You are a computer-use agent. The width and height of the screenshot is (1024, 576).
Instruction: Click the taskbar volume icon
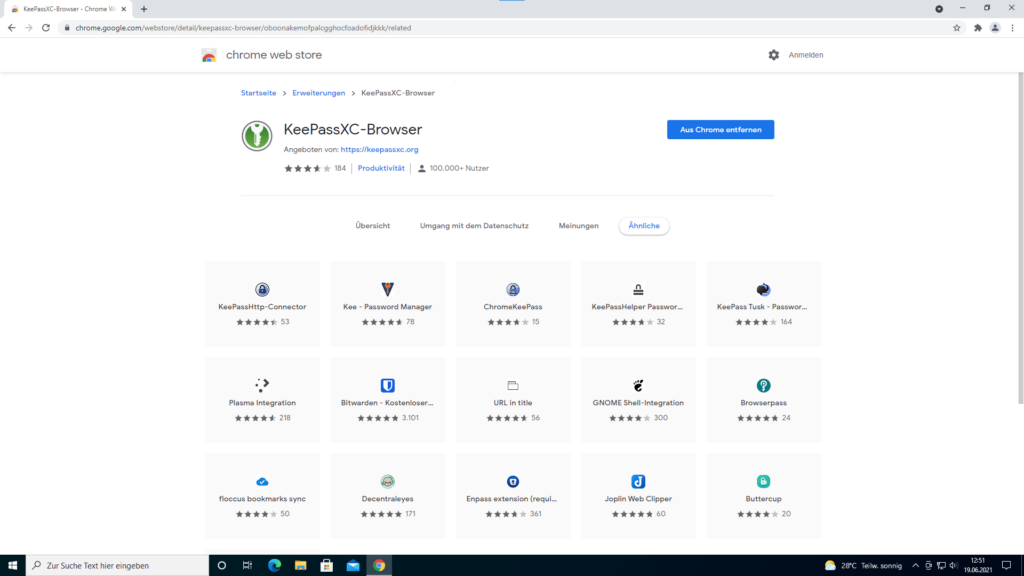[953, 566]
